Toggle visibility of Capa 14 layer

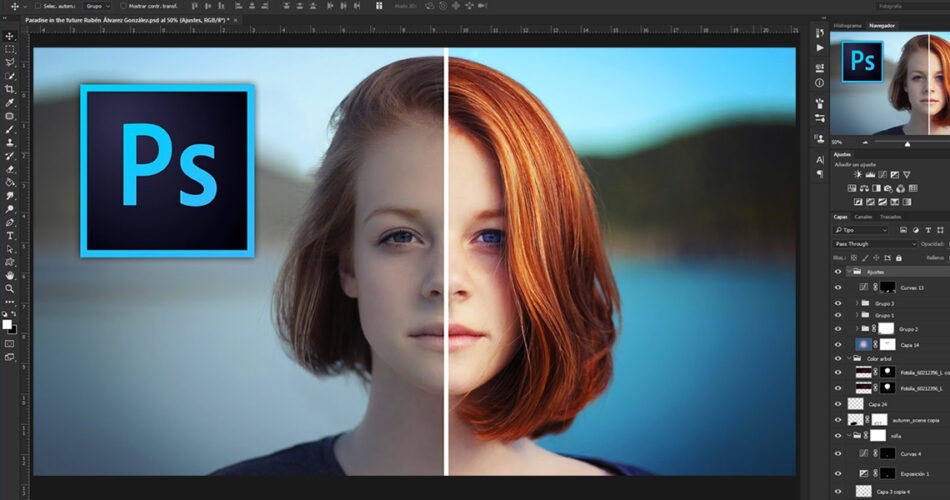click(x=838, y=344)
